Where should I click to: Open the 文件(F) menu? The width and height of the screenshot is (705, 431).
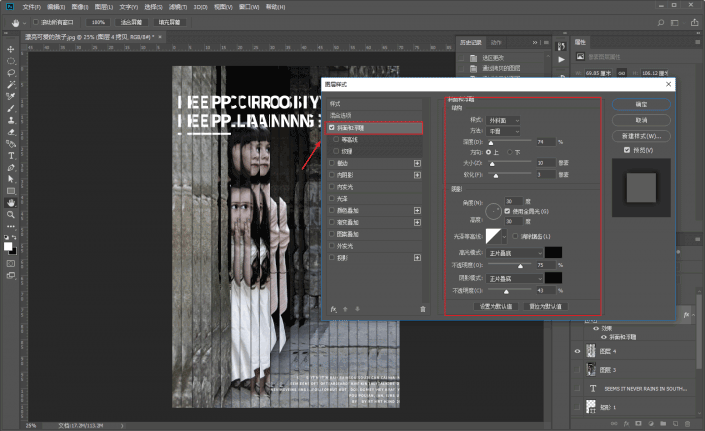(31, 7)
